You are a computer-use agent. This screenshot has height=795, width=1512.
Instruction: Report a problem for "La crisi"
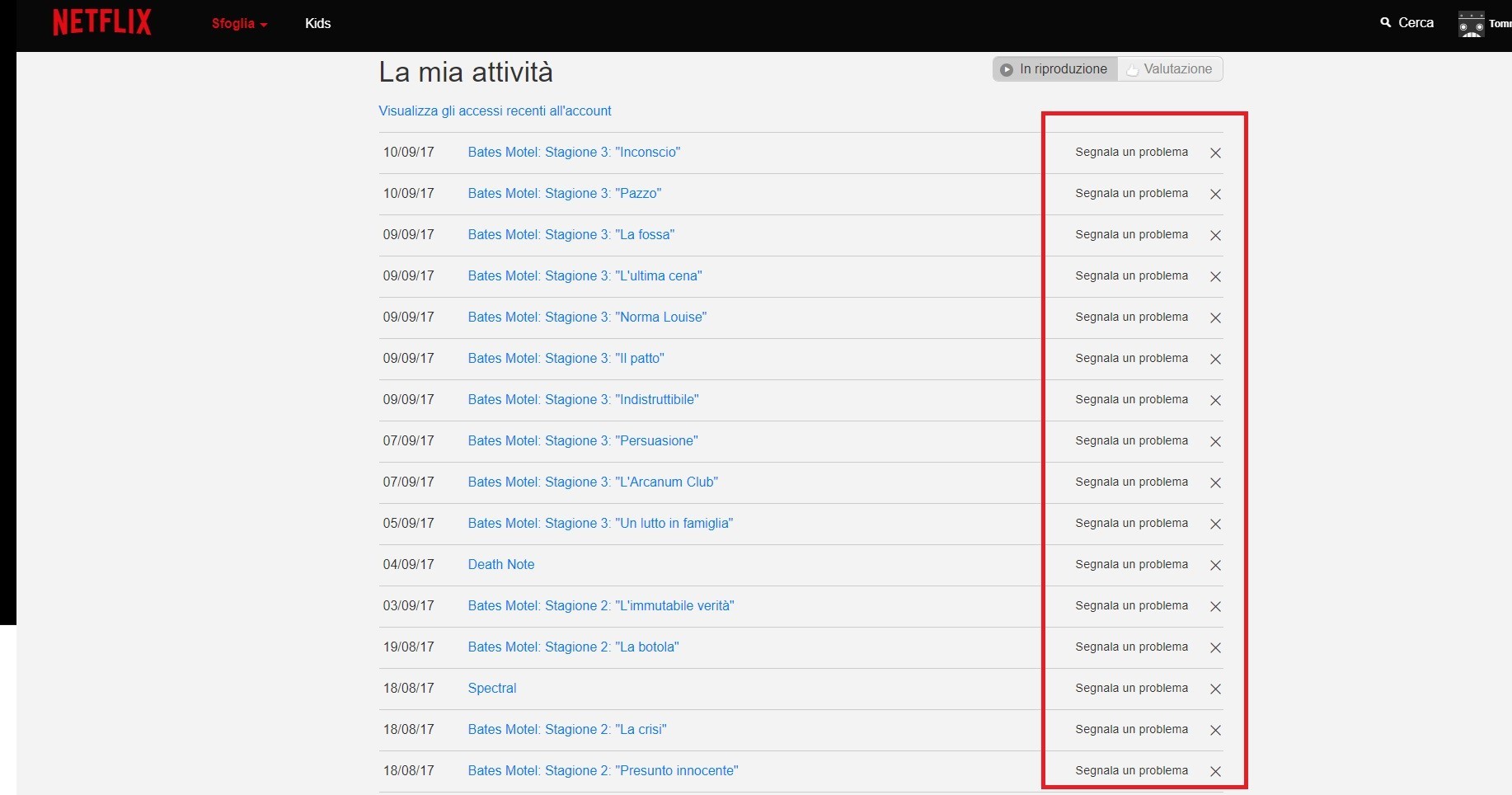1131,729
